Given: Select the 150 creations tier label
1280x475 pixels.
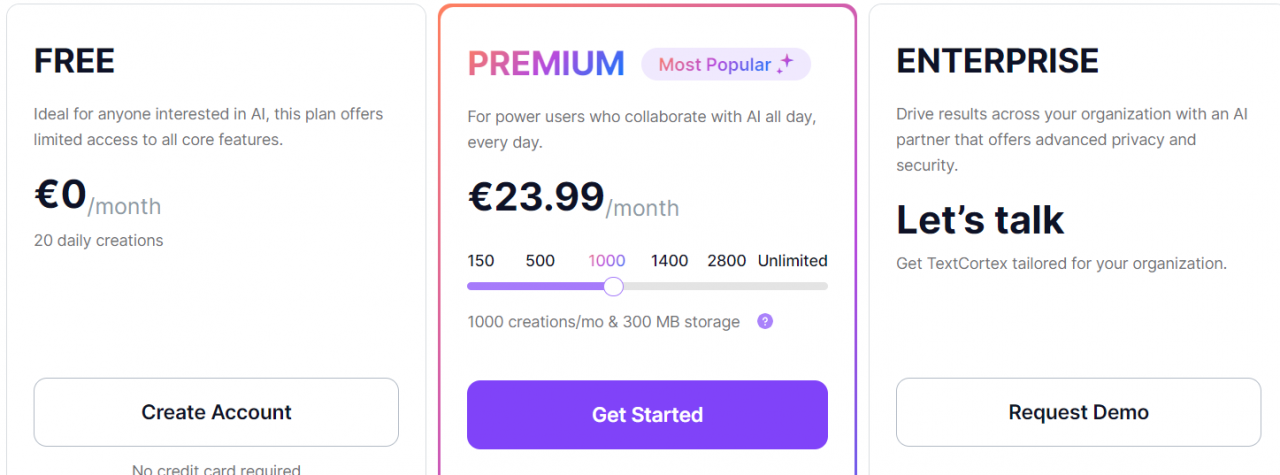Looking at the screenshot, I should pos(481,261).
